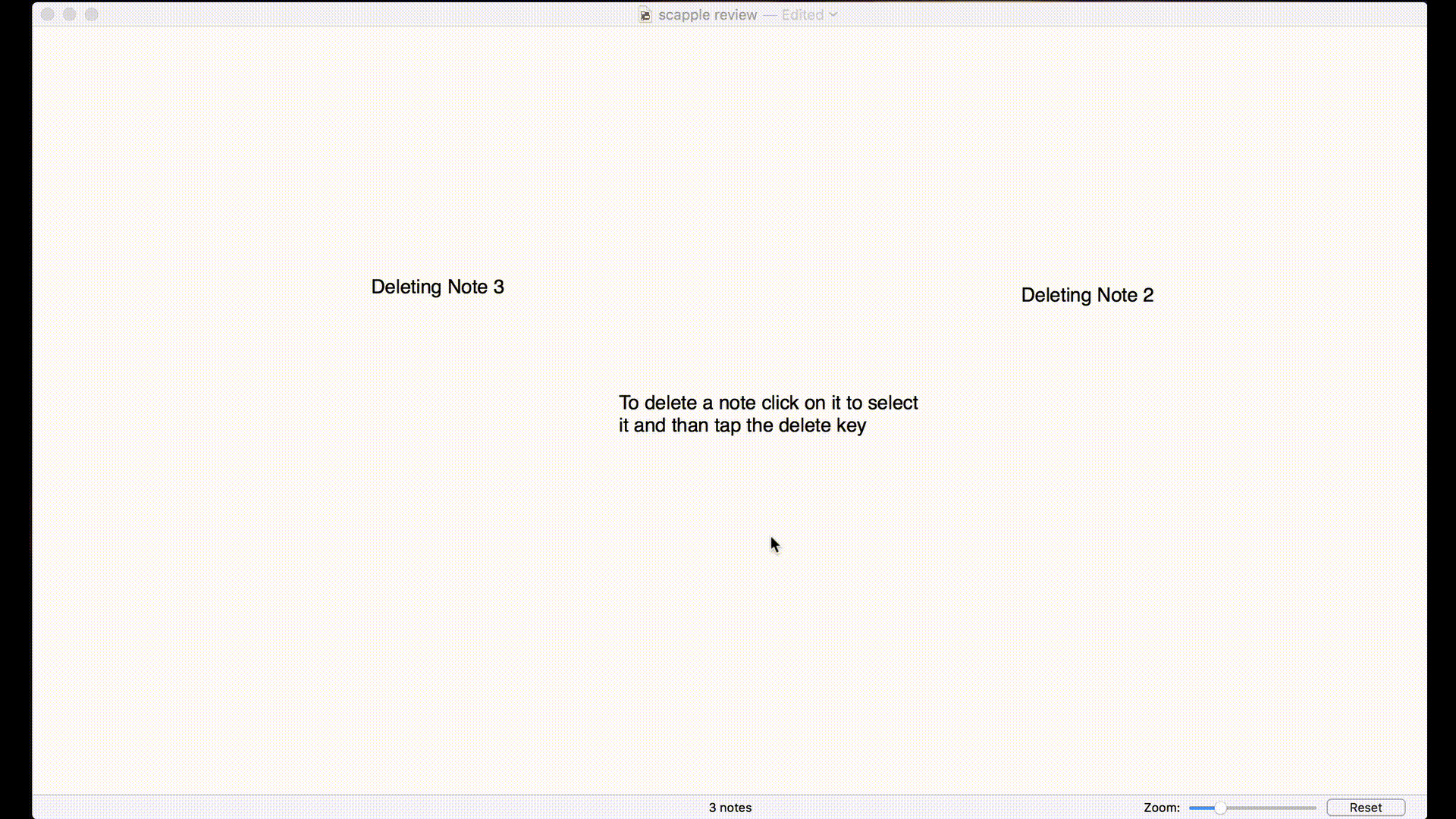Click the '3 notes' count in footer

[730, 808]
